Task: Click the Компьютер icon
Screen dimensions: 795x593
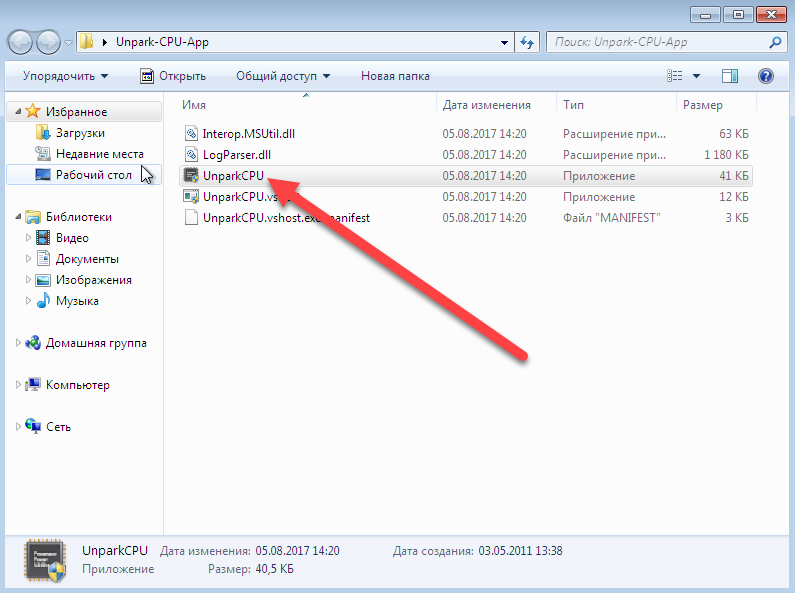Action: click(x=33, y=385)
